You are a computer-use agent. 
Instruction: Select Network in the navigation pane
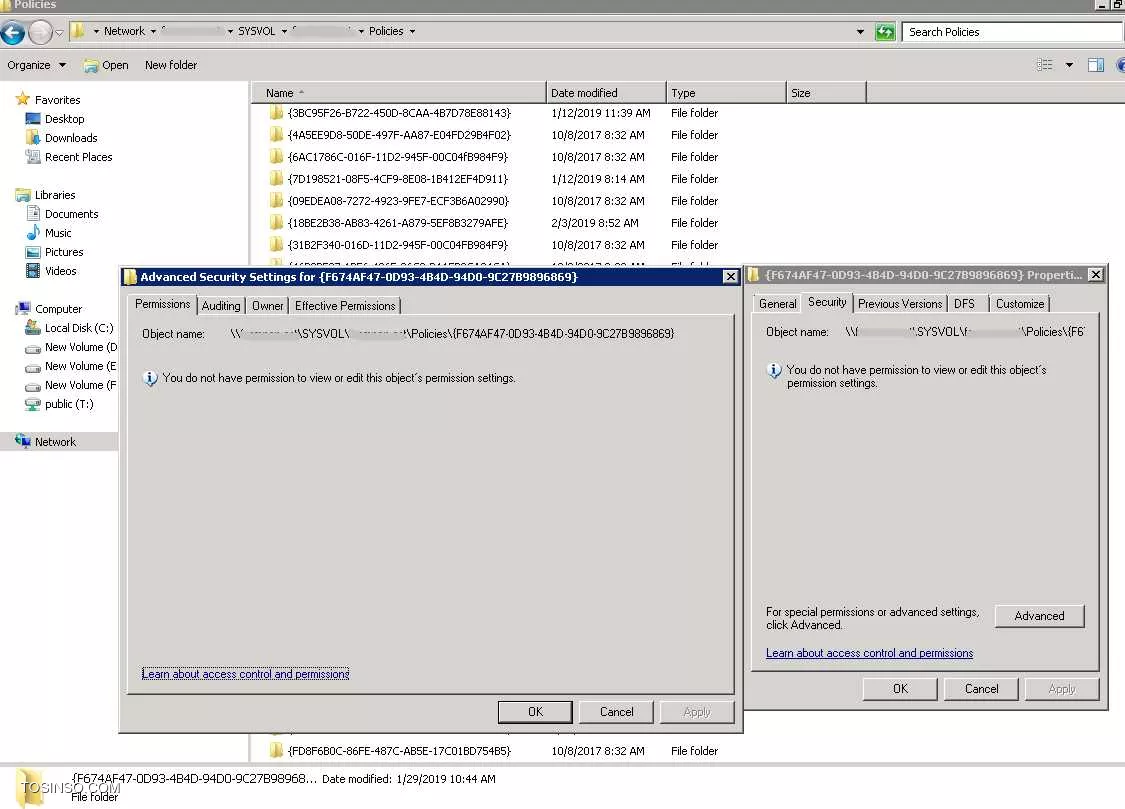pyautogui.click(x=55, y=442)
